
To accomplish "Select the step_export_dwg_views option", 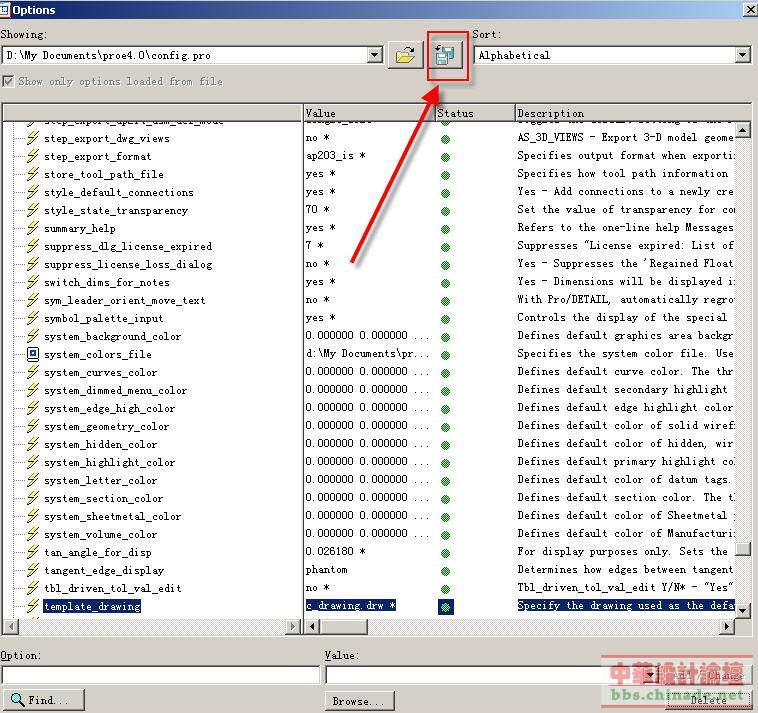I will 107,139.
